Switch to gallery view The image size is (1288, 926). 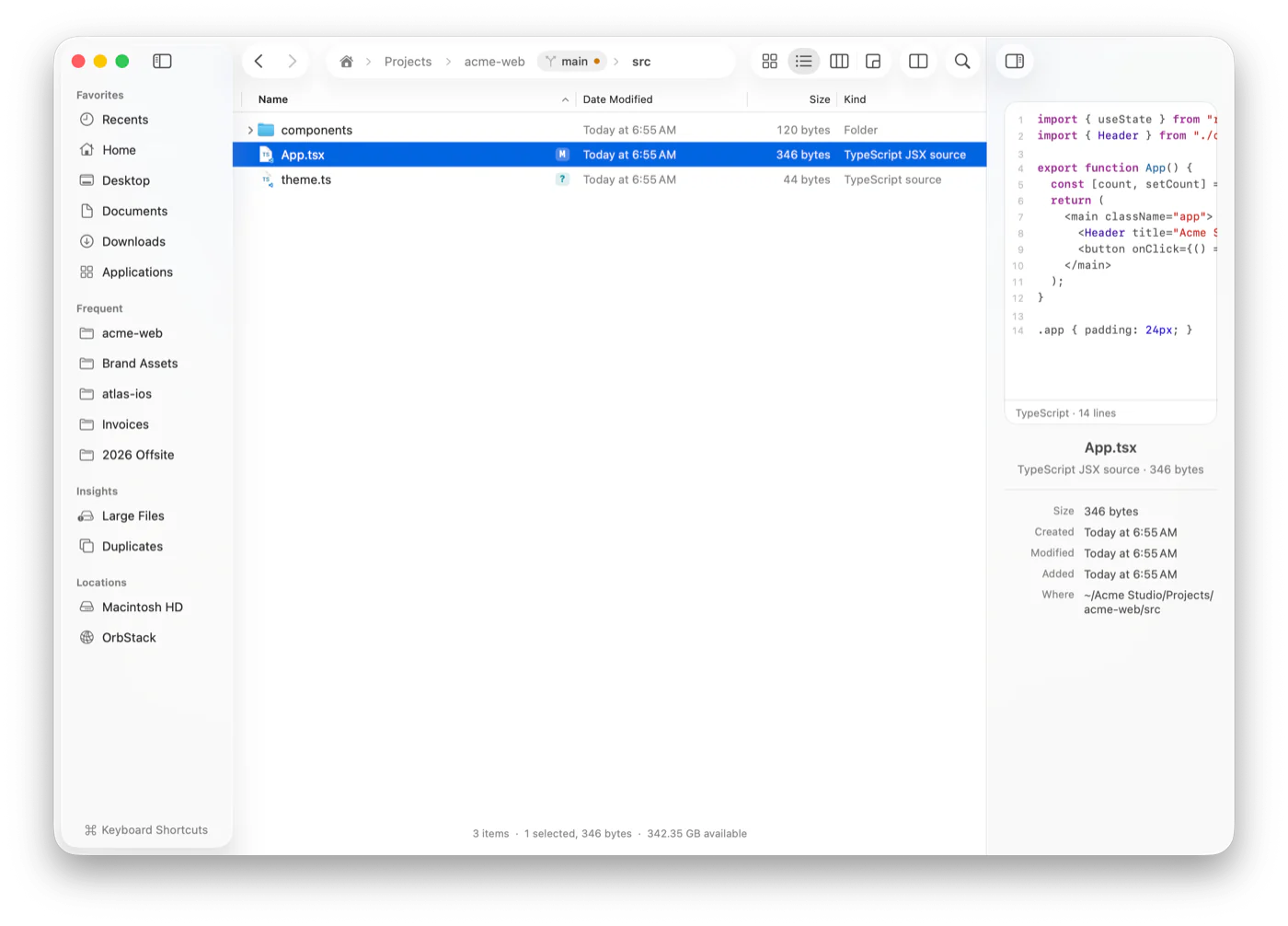[873, 61]
